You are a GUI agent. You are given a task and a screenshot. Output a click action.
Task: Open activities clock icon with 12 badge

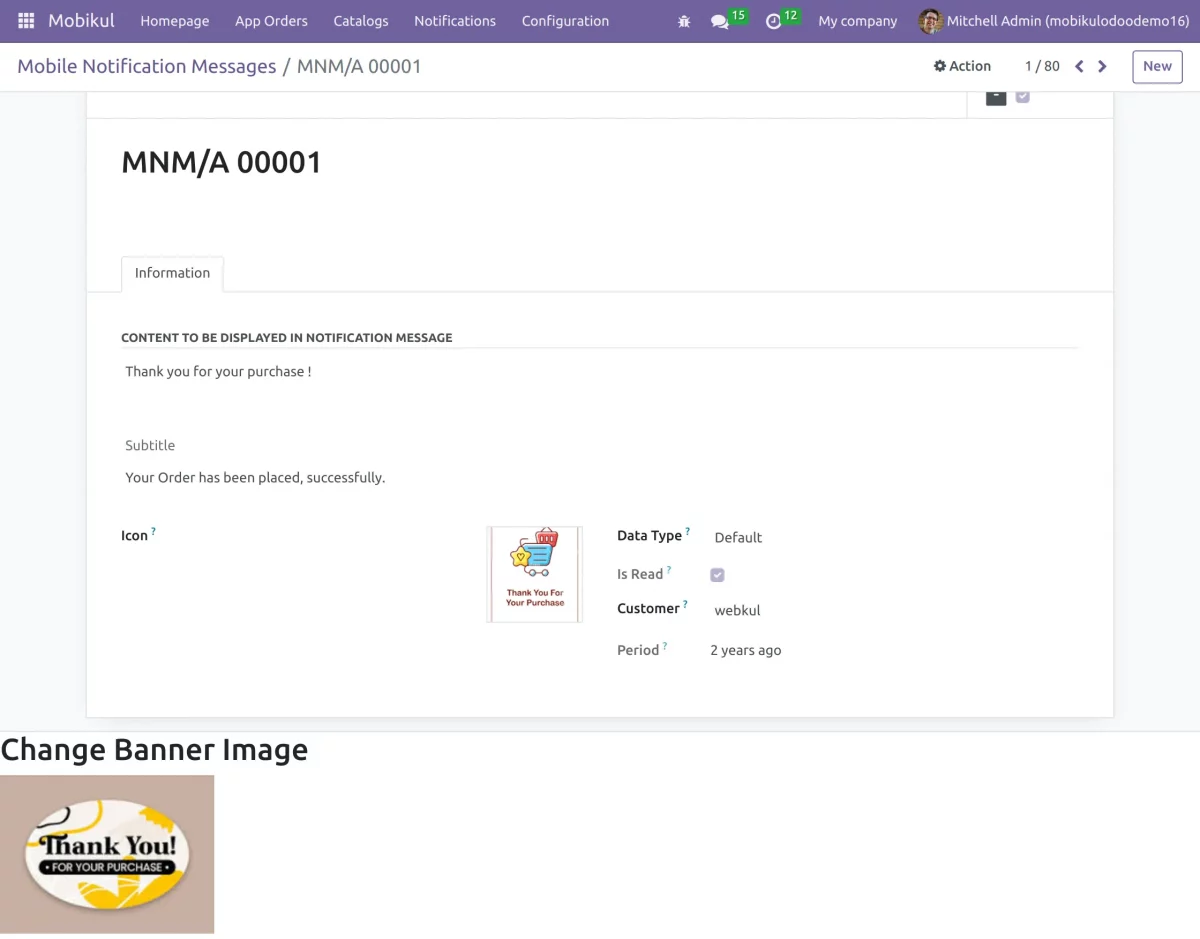tap(782, 20)
